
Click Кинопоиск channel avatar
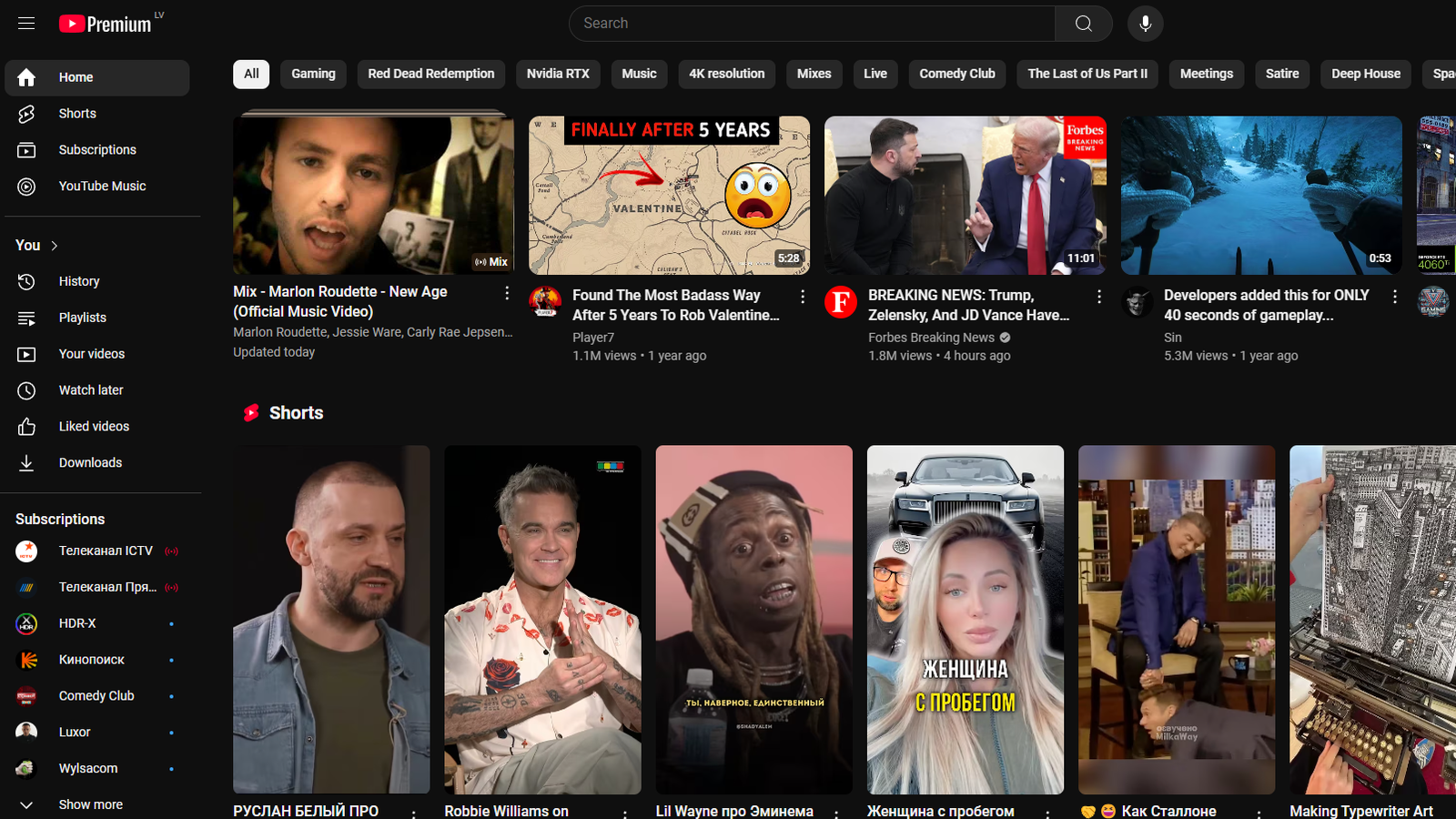26,660
